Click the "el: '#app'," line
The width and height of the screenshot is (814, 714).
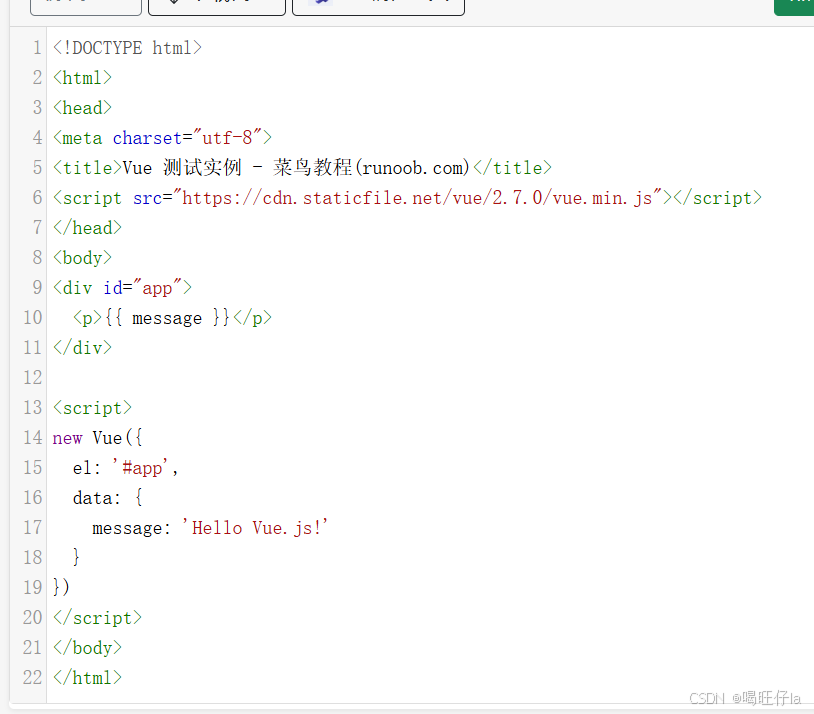point(126,468)
